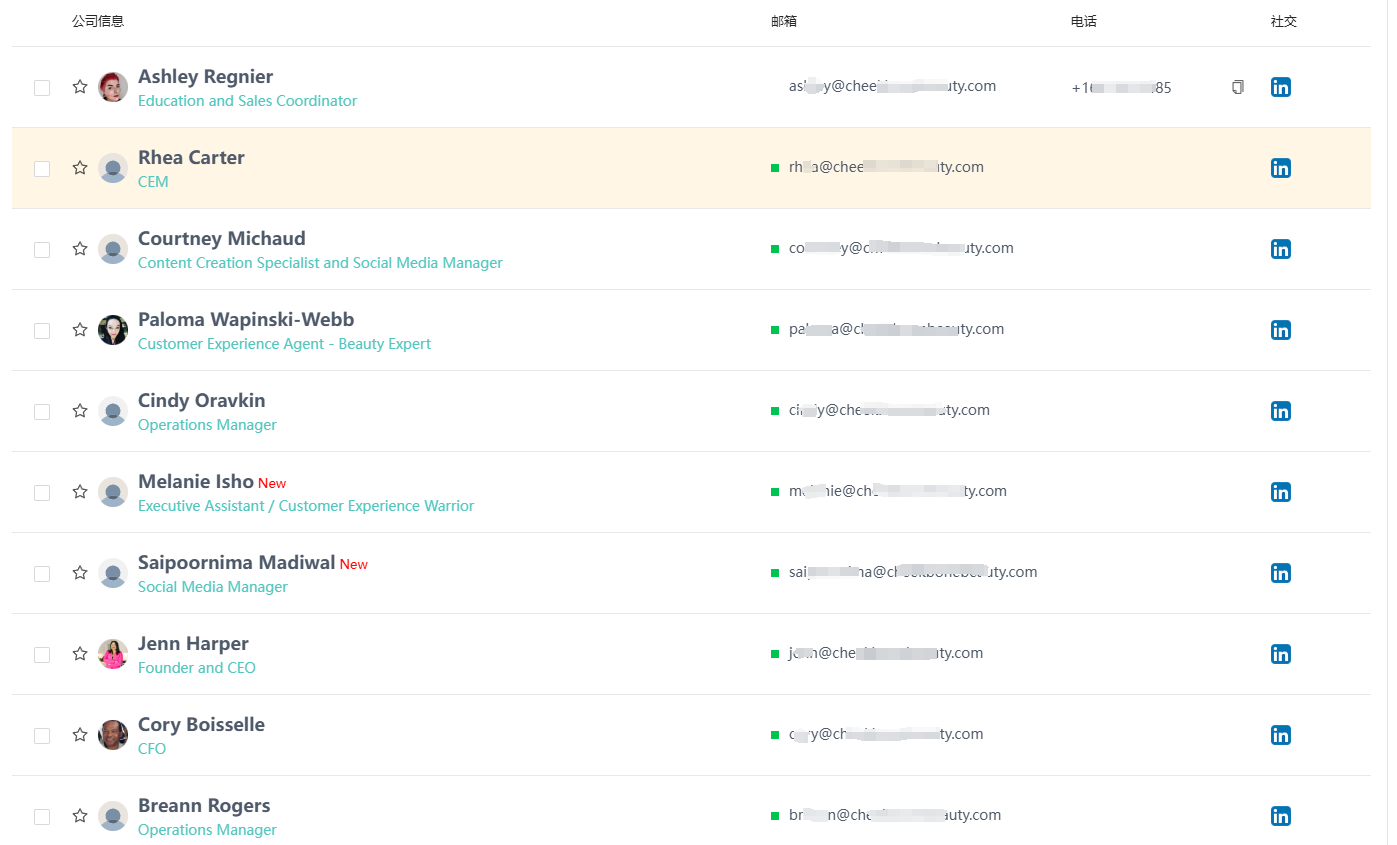
Task: Check the box for Paloma Wapinski-Webb
Action: [42, 331]
